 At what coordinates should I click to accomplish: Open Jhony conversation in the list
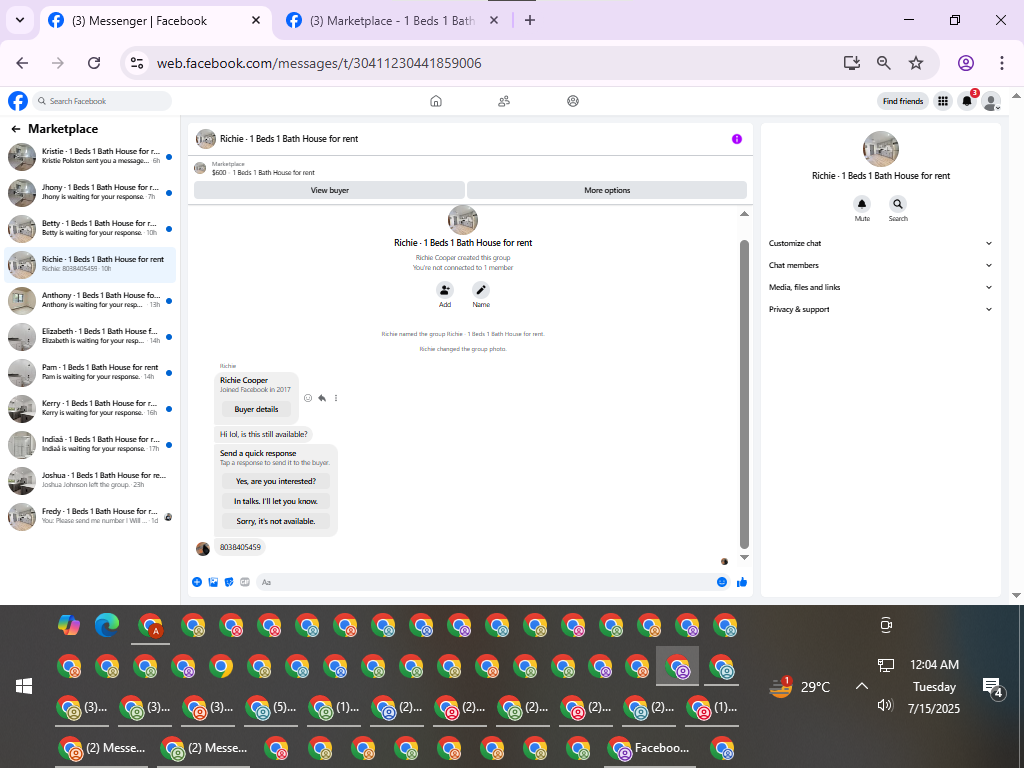pos(90,193)
